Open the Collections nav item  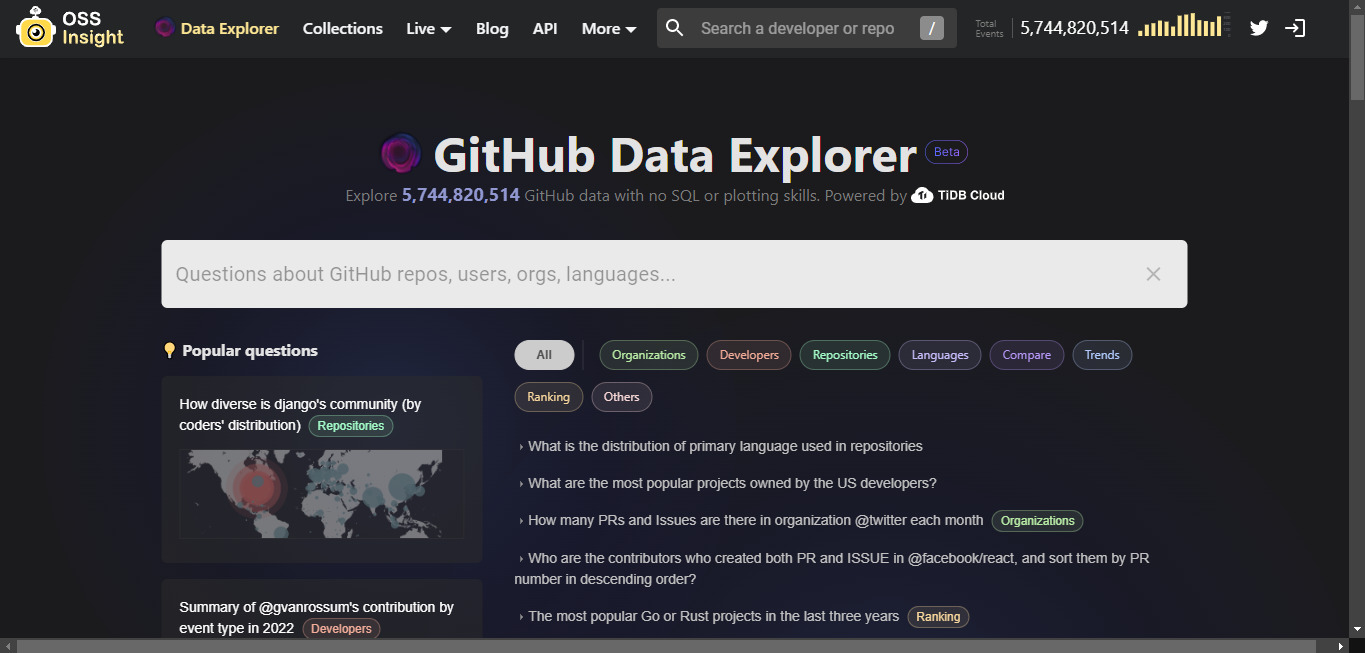click(x=343, y=28)
